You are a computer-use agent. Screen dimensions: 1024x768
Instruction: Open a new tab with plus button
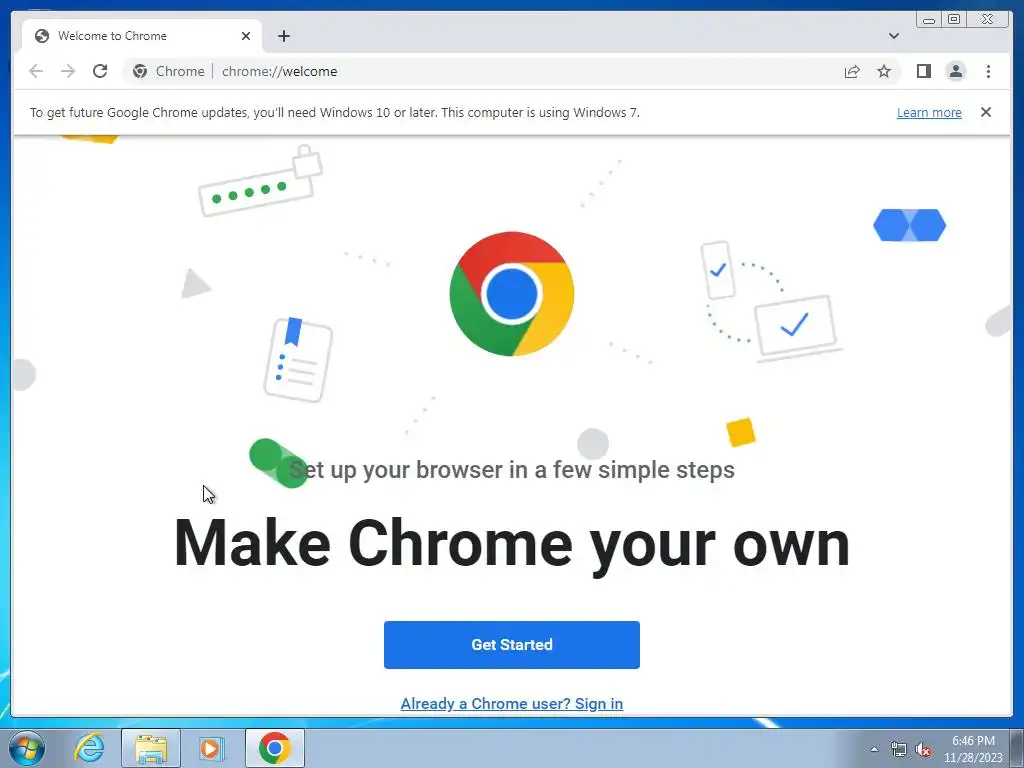pyautogui.click(x=283, y=36)
